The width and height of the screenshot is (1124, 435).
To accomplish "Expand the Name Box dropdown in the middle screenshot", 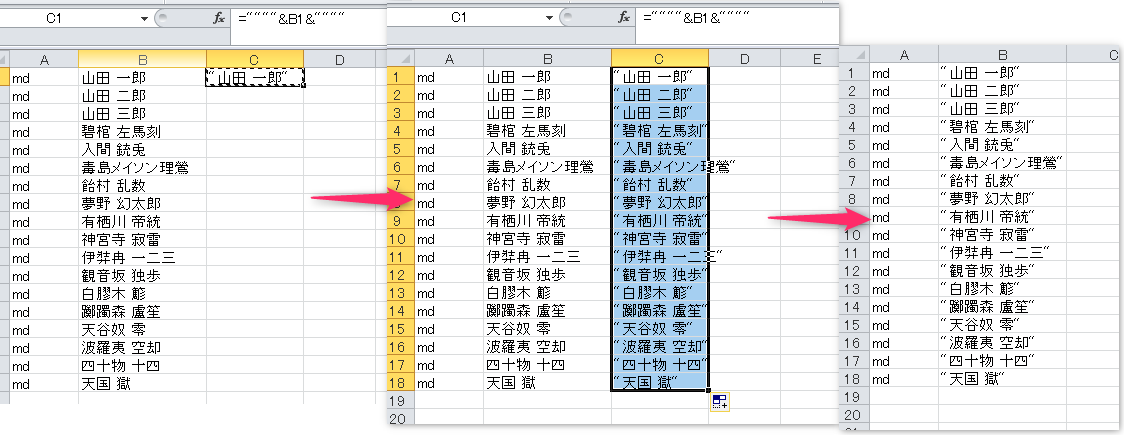I will [x=551, y=18].
